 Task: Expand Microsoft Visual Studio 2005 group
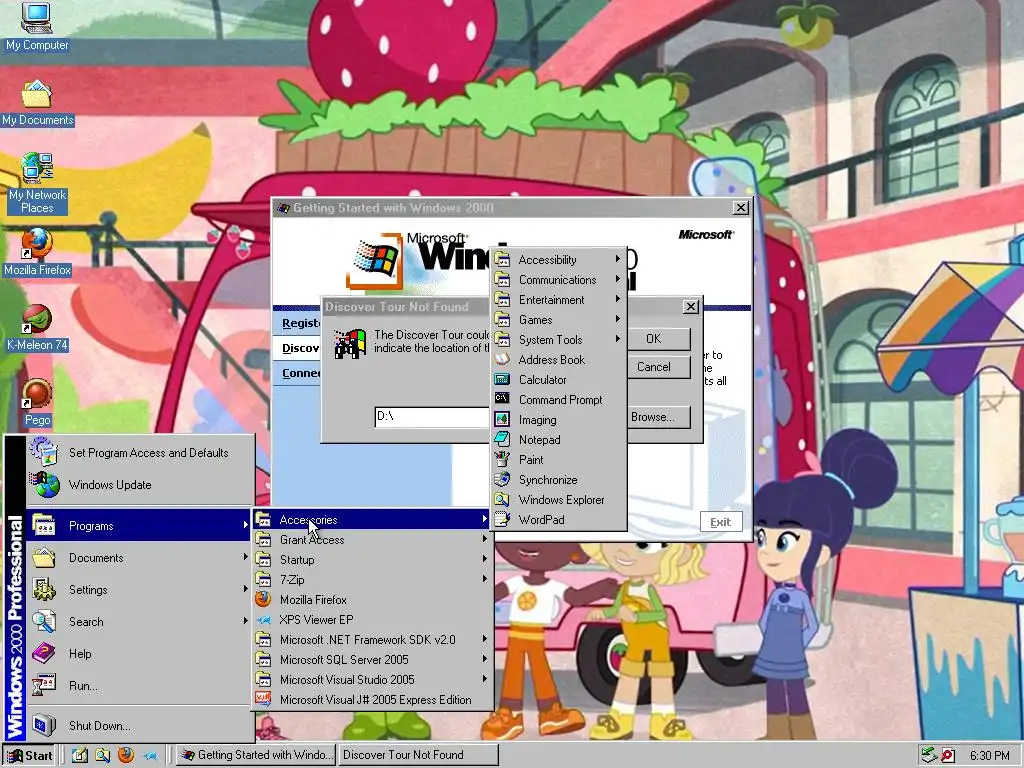pos(372,680)
